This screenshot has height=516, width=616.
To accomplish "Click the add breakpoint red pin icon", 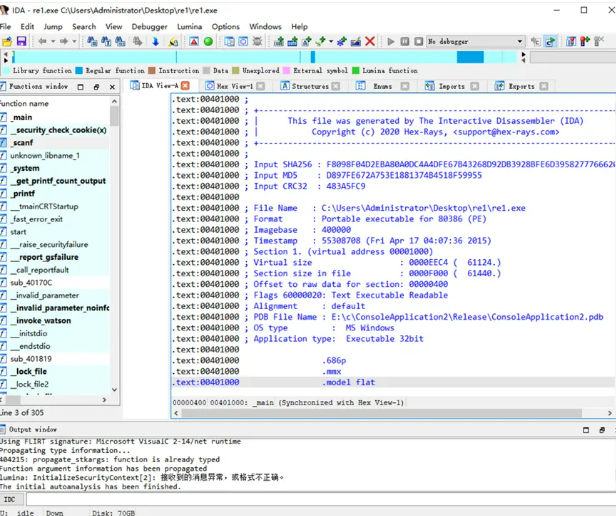I will click(x=585, y=41).
